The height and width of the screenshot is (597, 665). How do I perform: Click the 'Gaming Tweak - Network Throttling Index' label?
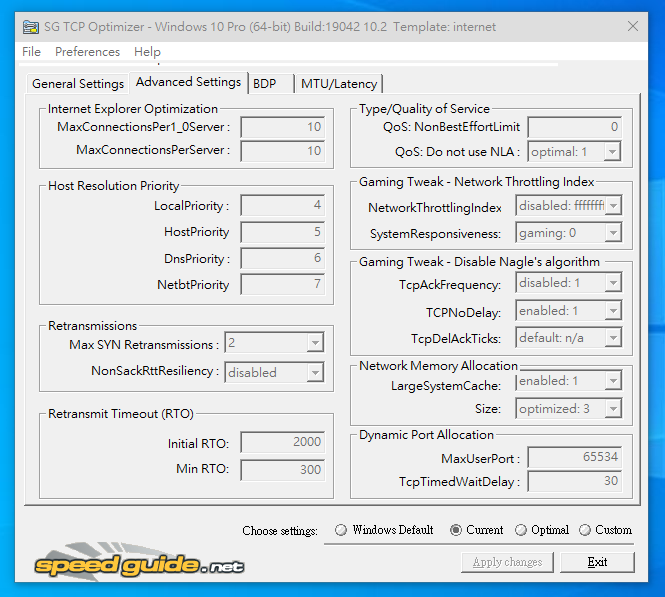click(476, 182)
